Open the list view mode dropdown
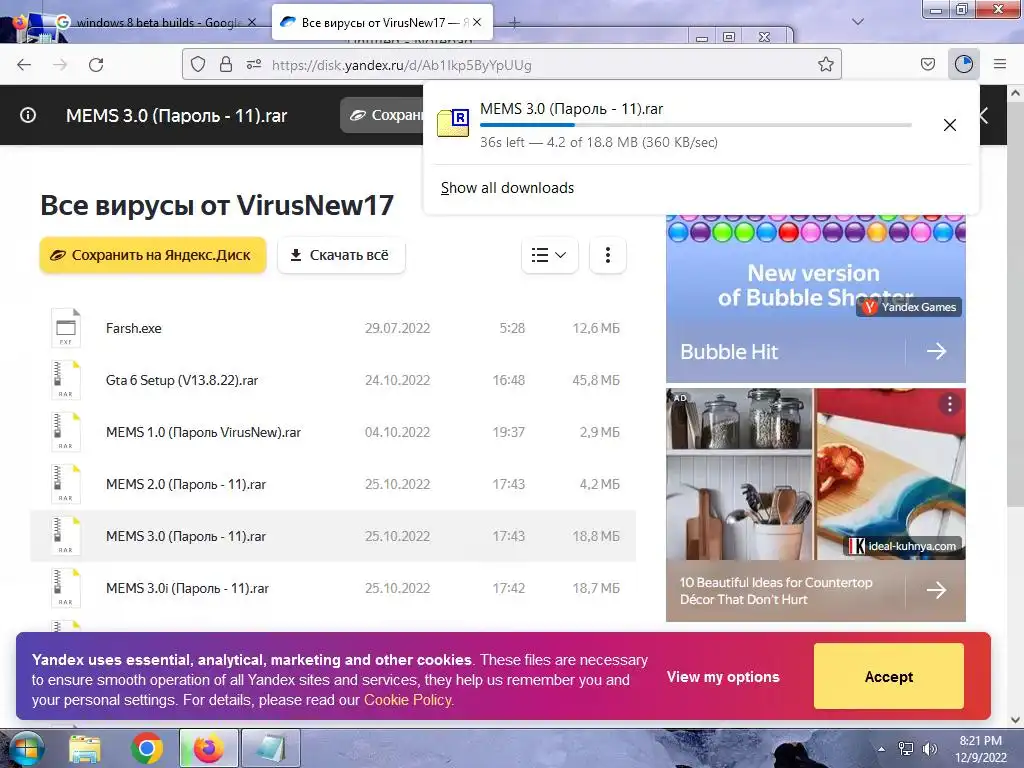The image size is (1024, 768). click(x=549, y=255)
